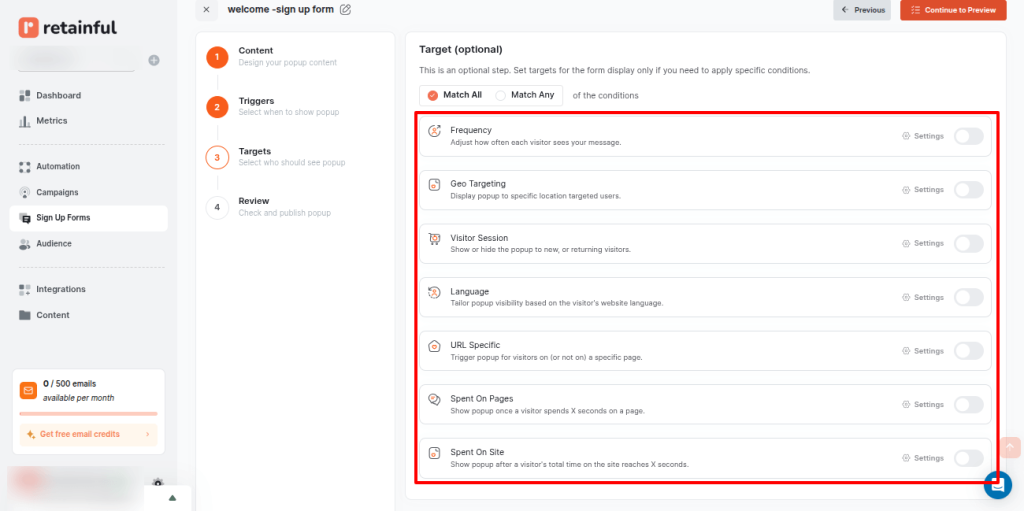Click the 'Target (optional)' heading

[x=461, y=50]
